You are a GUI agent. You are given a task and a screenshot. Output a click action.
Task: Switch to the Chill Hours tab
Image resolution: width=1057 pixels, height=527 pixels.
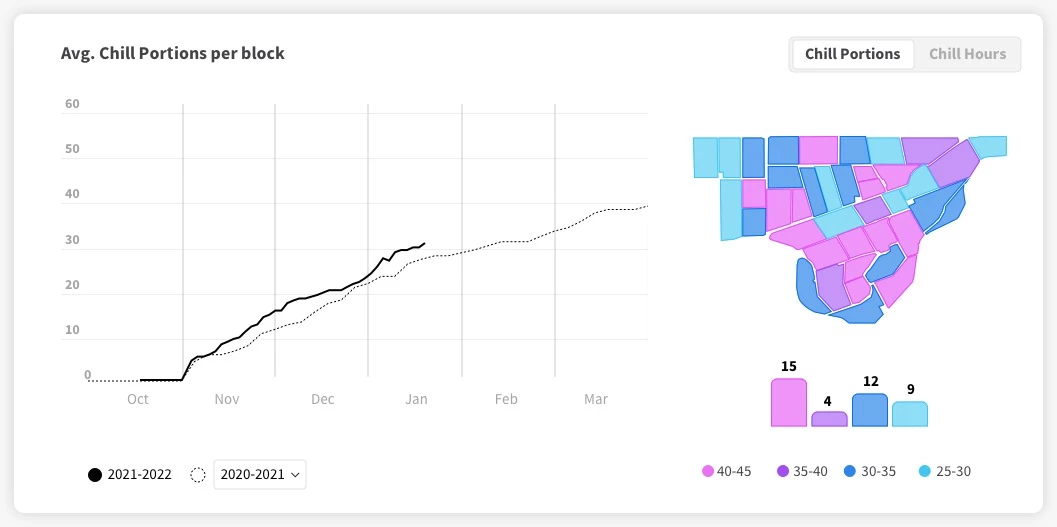[967, 54]
